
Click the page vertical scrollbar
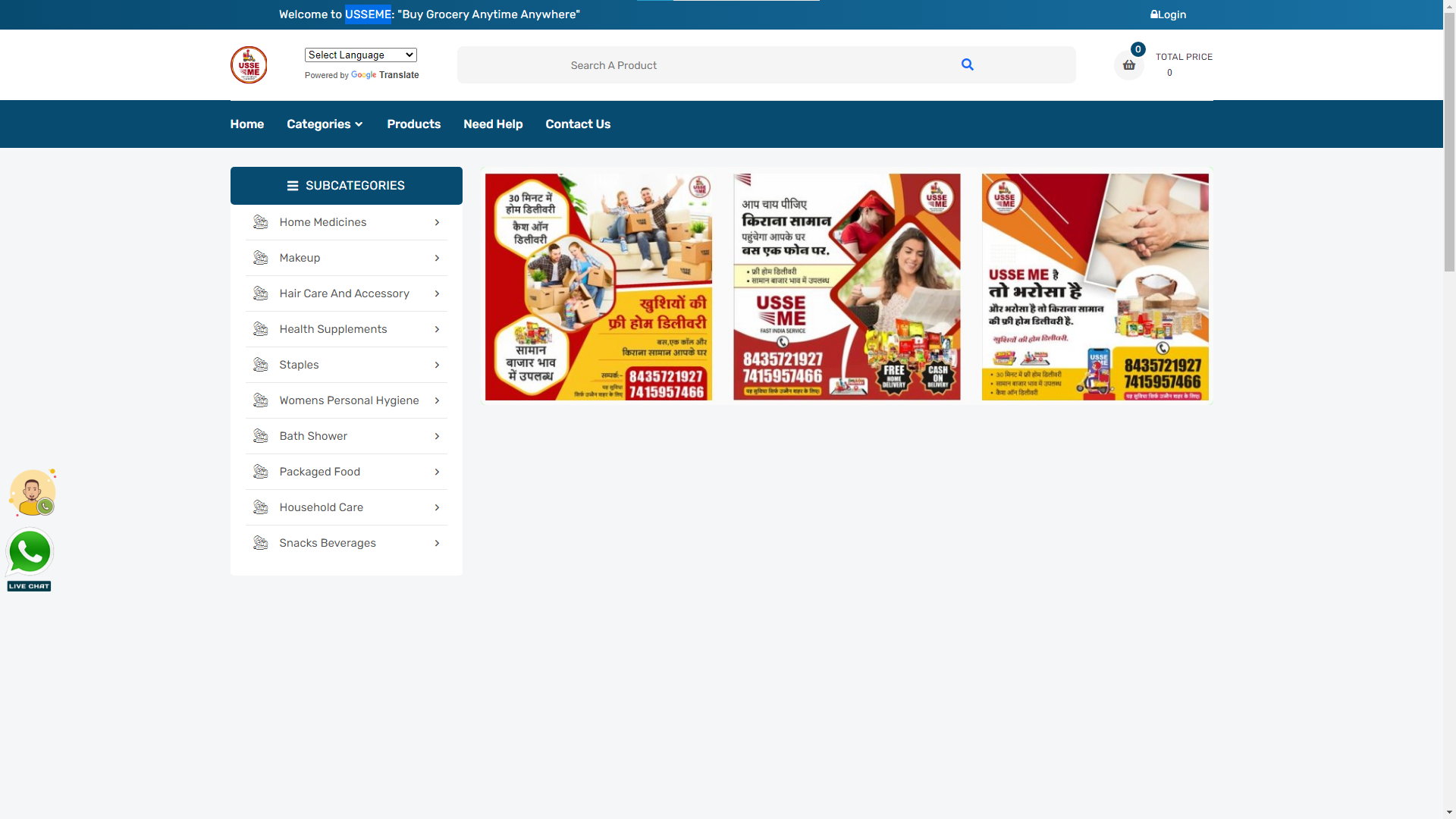[1449, 141]
